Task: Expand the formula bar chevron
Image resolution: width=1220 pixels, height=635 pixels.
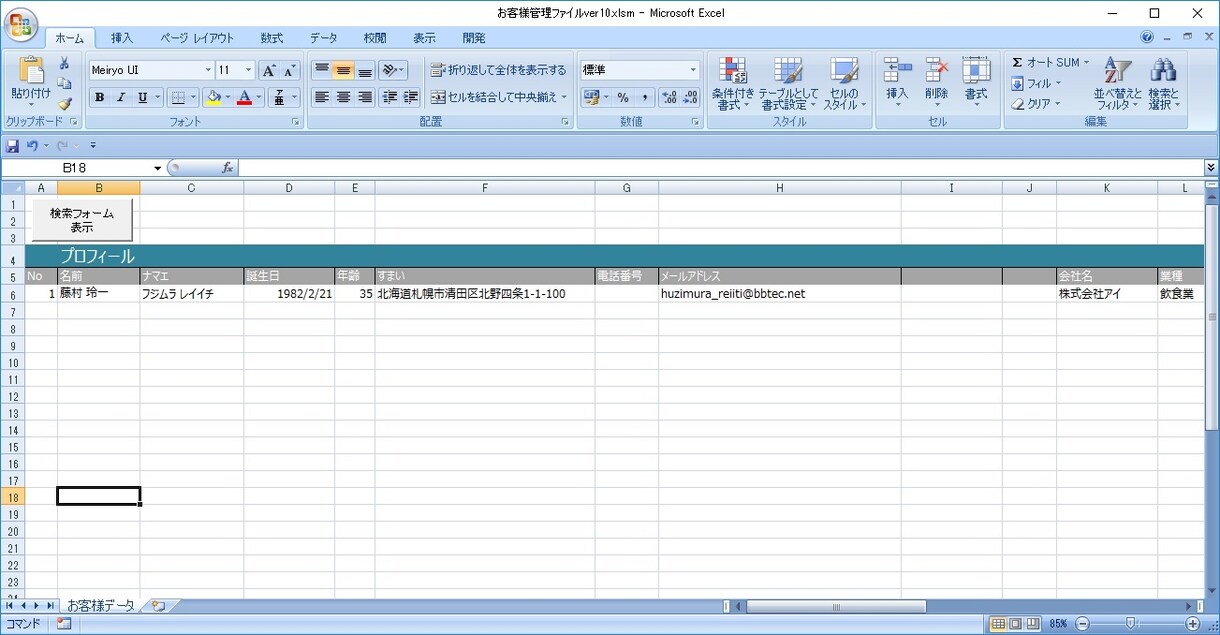Action: tap(1211, 168)
